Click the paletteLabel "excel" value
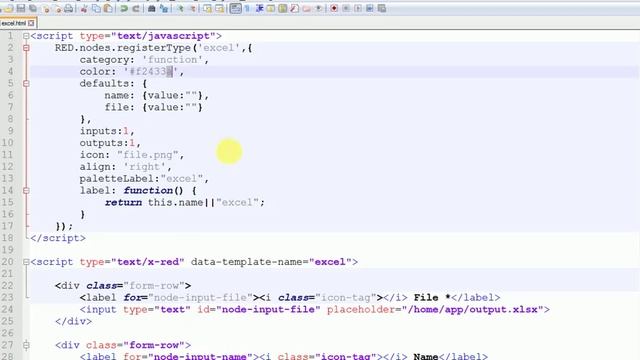This screenshot has height=360, width=640. [182, 178]
